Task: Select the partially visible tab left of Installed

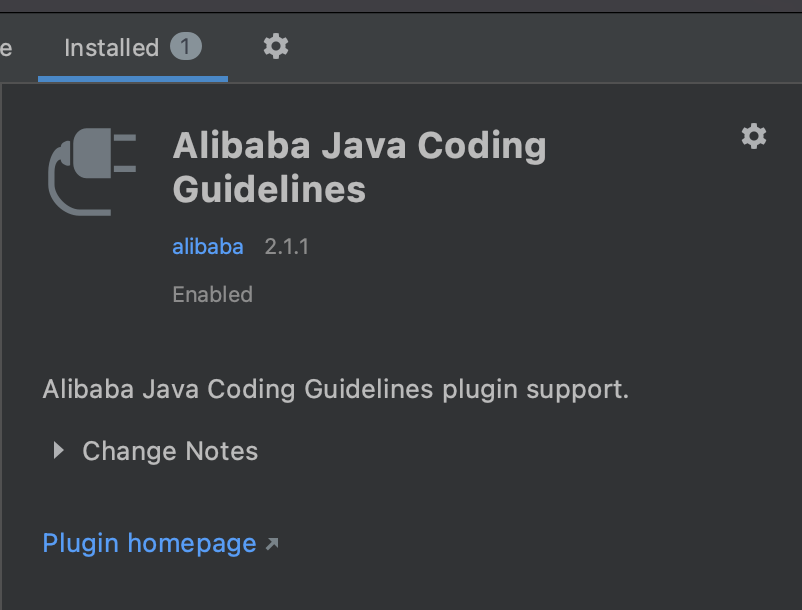Action: coord(6,48)
